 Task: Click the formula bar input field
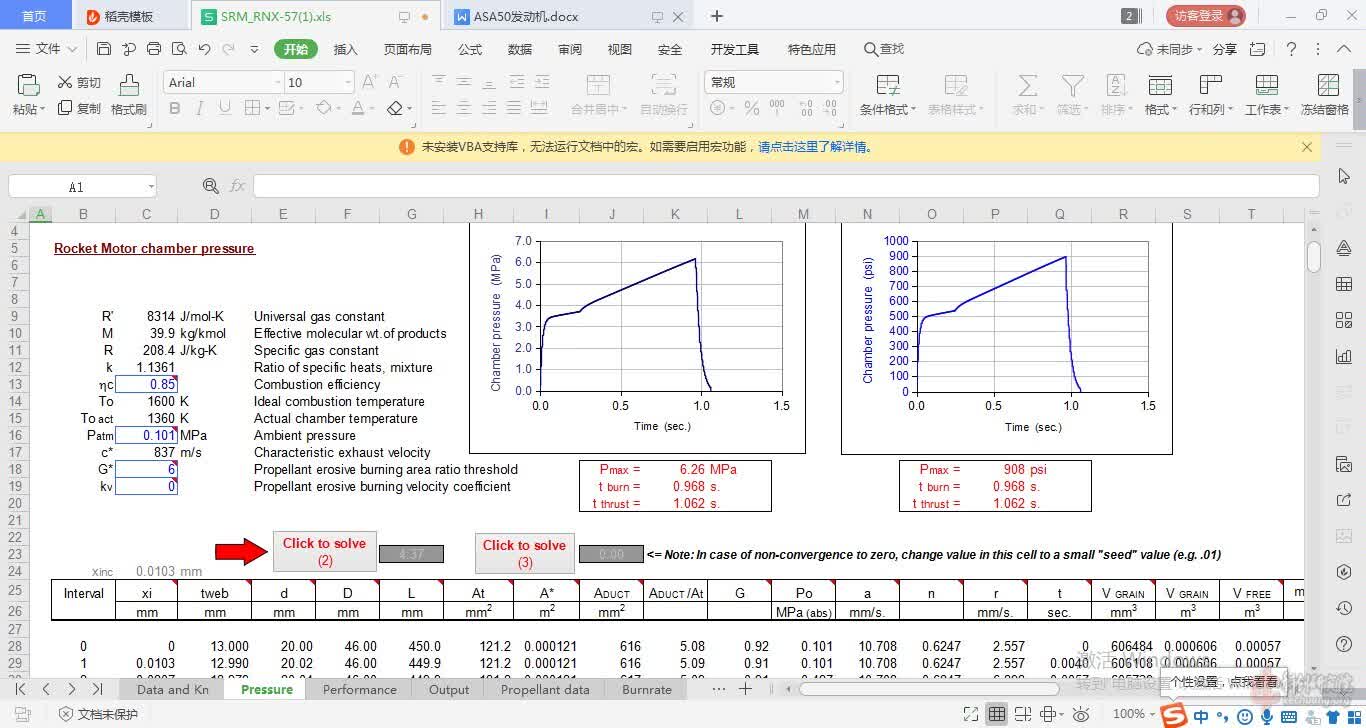(x=786, y=186)
